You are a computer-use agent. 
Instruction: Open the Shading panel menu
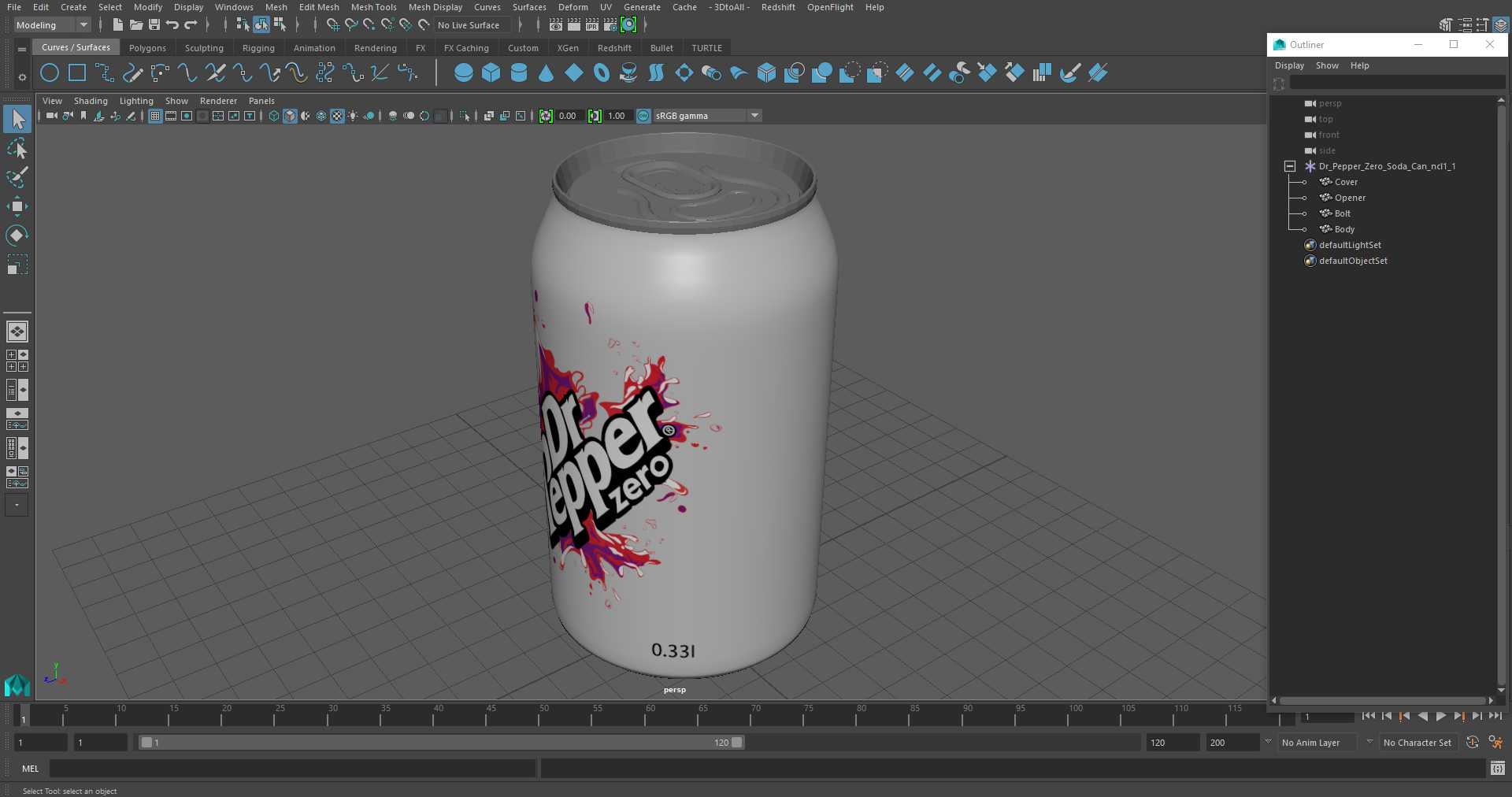pyautogui.click(x=91, y=101)
